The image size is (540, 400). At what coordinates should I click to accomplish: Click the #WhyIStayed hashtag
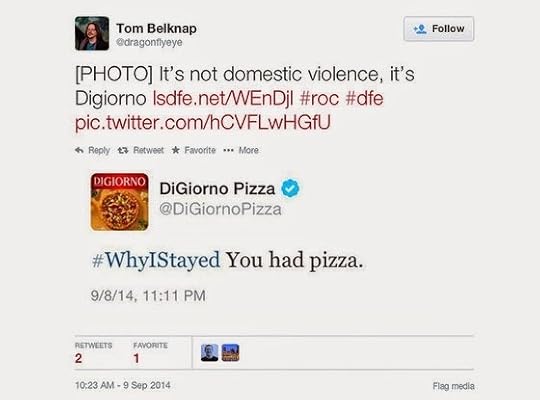tap(156, 260)
